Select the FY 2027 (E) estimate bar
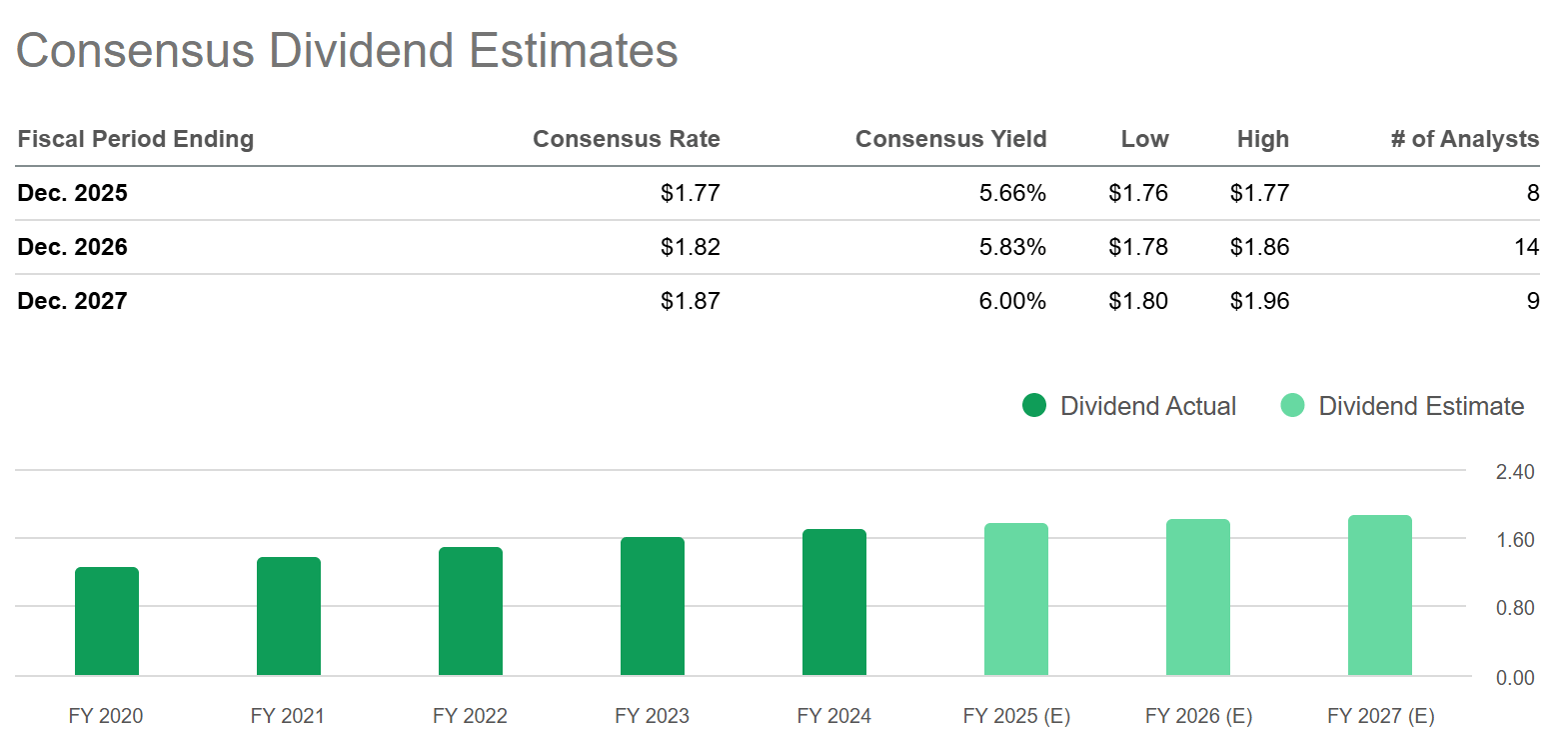The width and height of the screenshot is (1568, 749). tap(1380, 595)
